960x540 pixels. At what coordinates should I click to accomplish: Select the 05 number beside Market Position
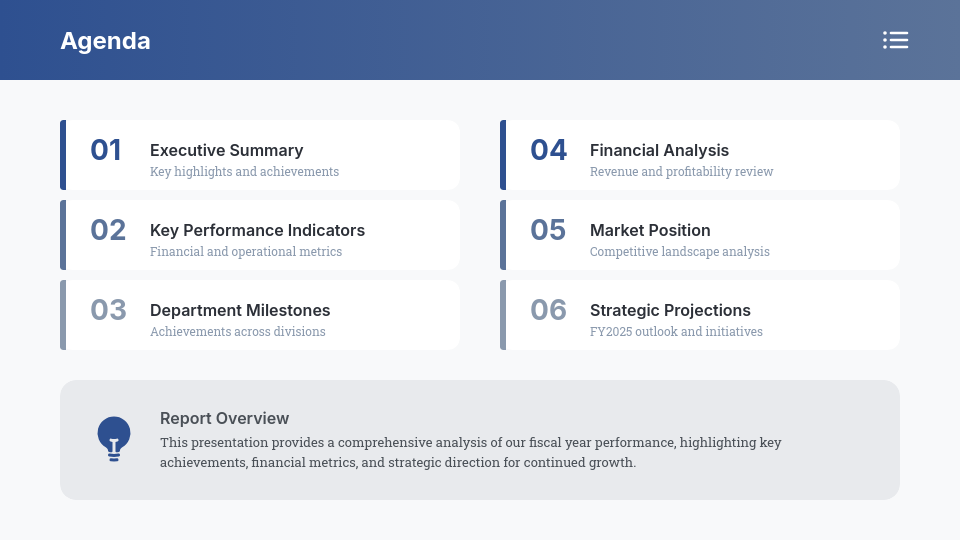(548, 230)
